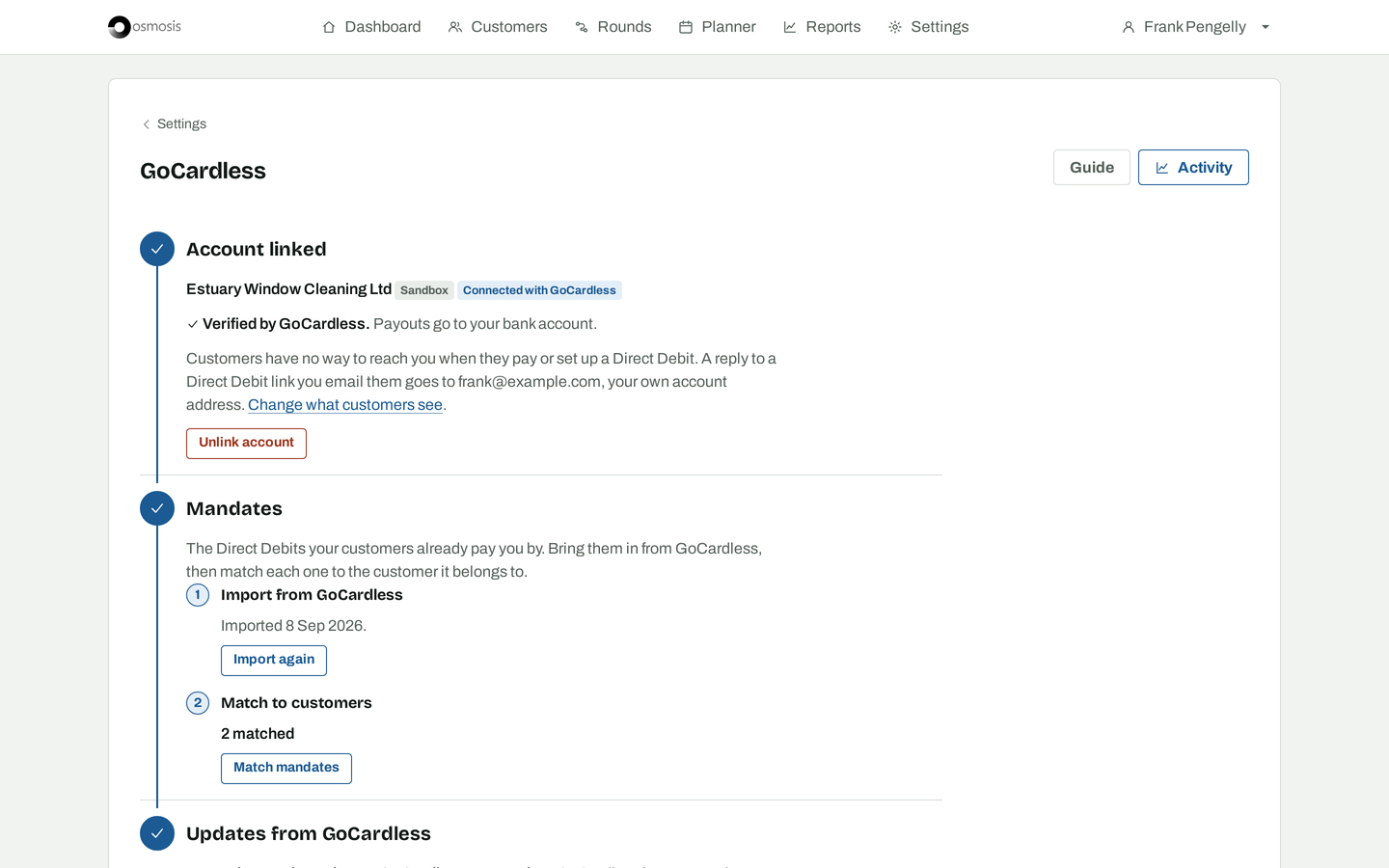Viewport: 1389px width, 868px height.
Task: Click the Frank Pengelly user name
Action: (x=1195, y=27)
